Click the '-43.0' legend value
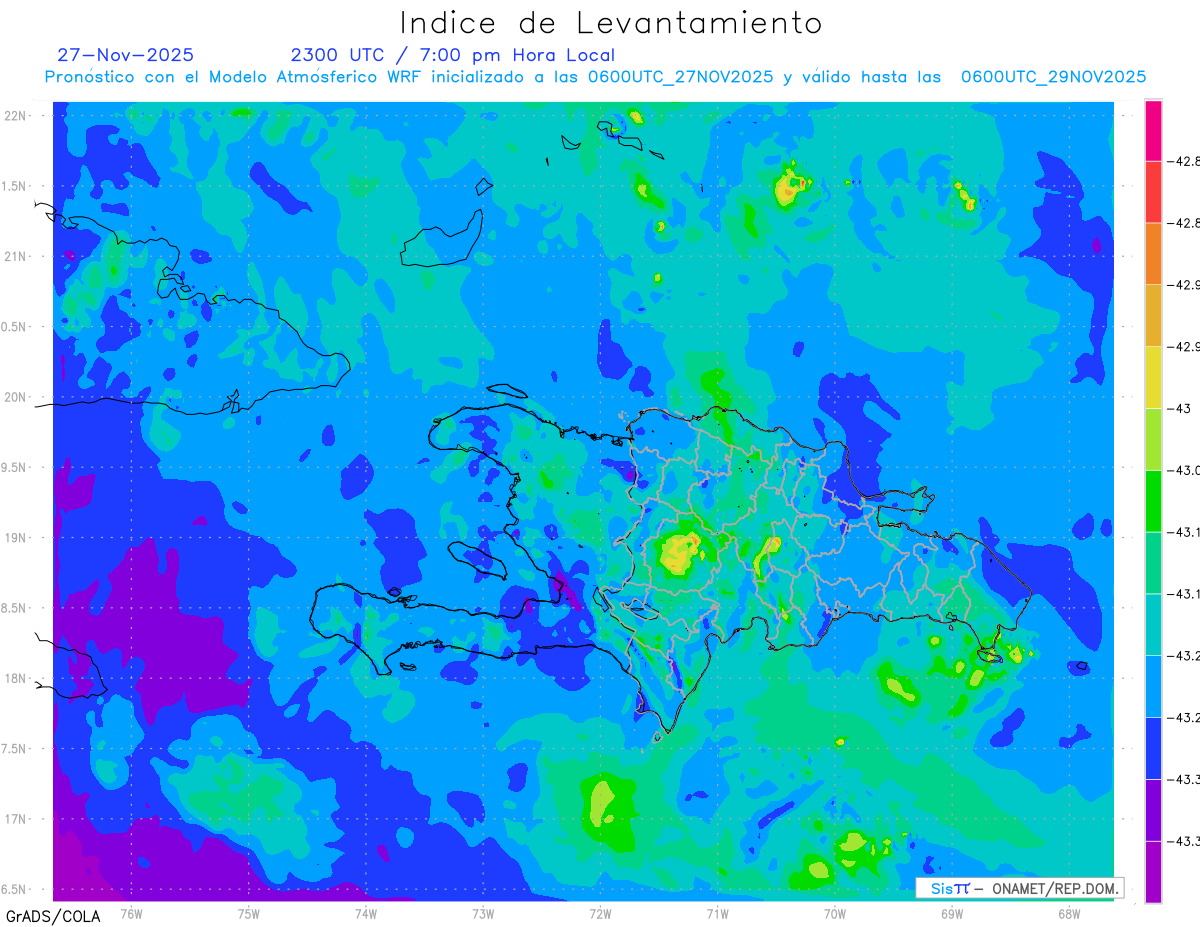Screen dimensions: 1200x927 1184,470
